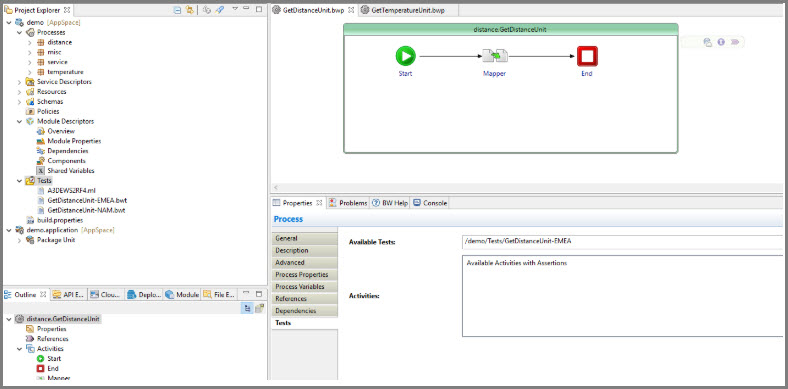This screenshot has width=788, height=389.
Task: Open Process Variables section
Action: (x=304, y=286)
